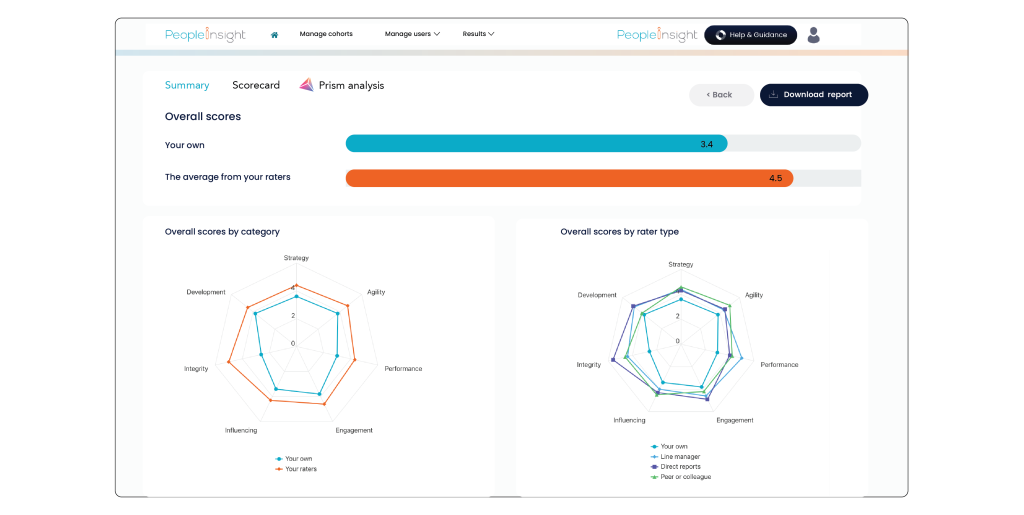Click Agility label on rater type chart
The height and width of the screenshot is (515, 1024).
point(754,295)
